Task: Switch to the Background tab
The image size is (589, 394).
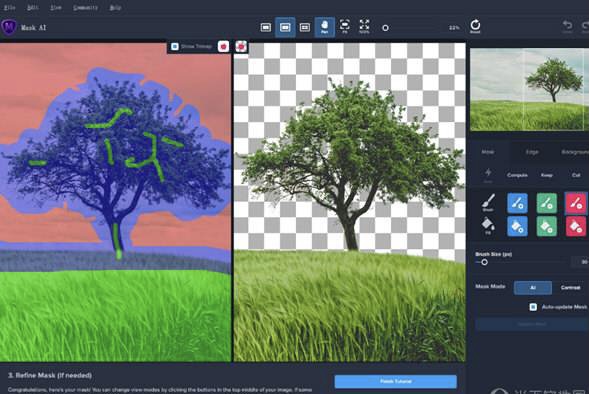Action: click(575, 152)
